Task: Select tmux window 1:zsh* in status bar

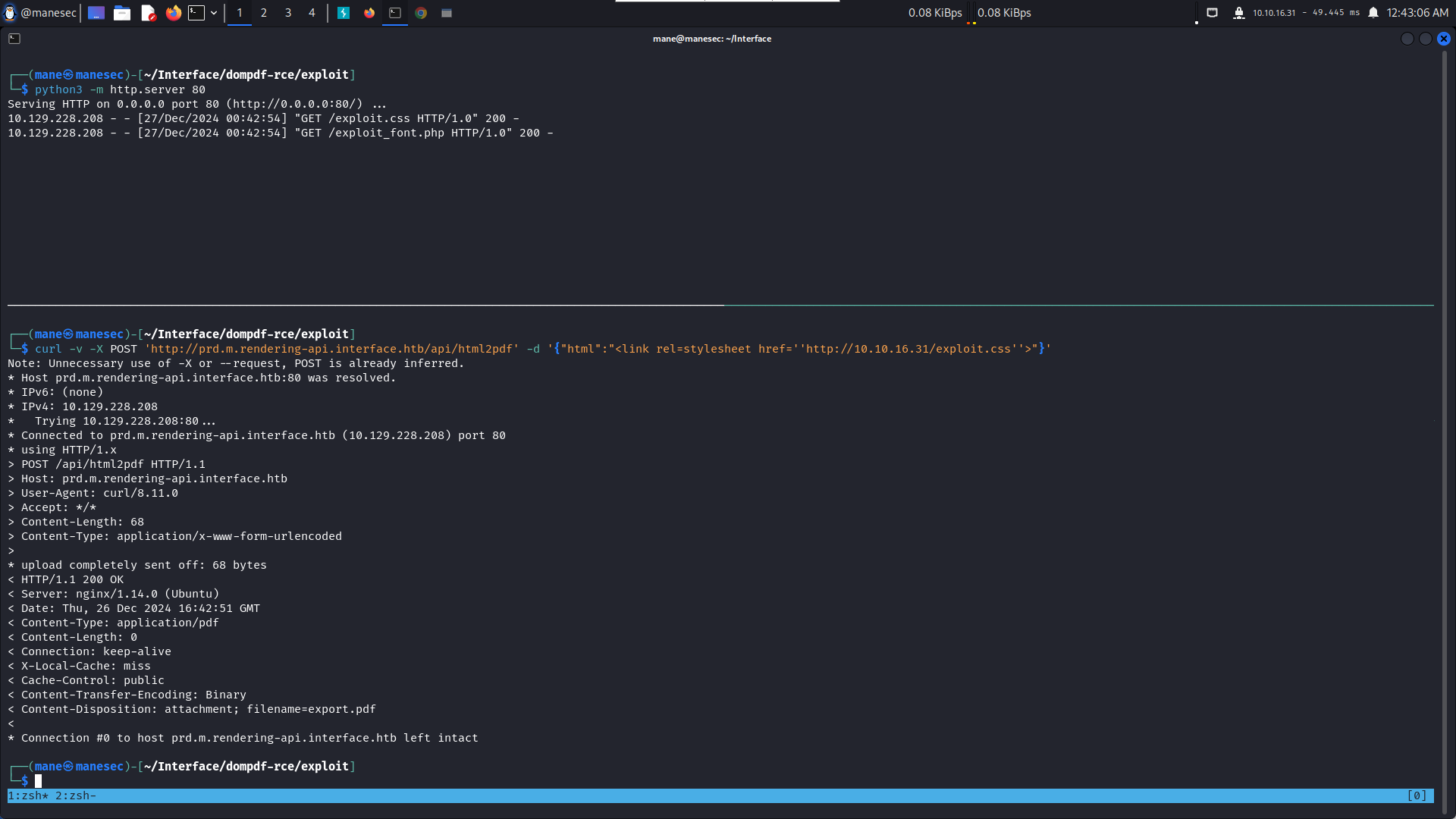Action: (28, 795)
